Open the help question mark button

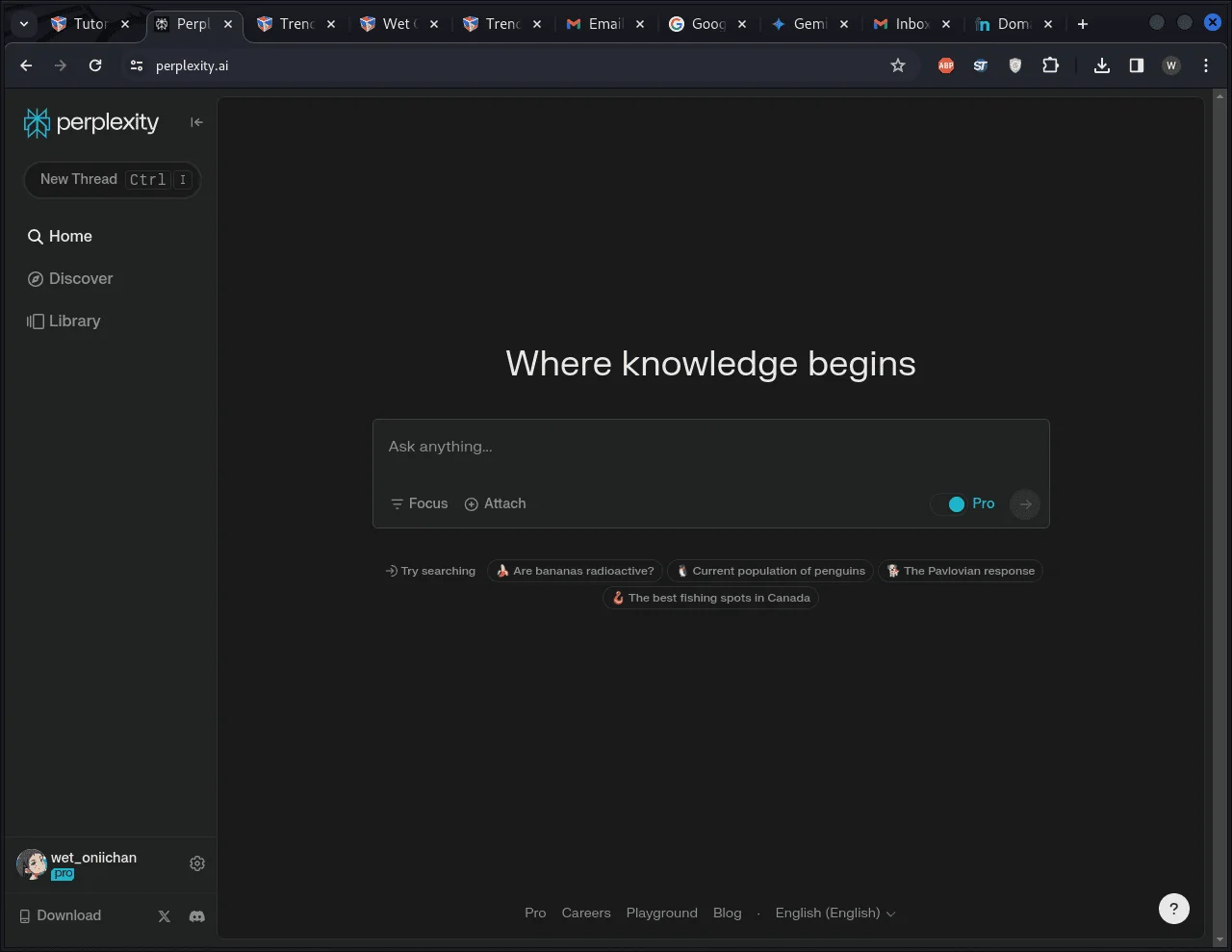[x=1174, y=909]
